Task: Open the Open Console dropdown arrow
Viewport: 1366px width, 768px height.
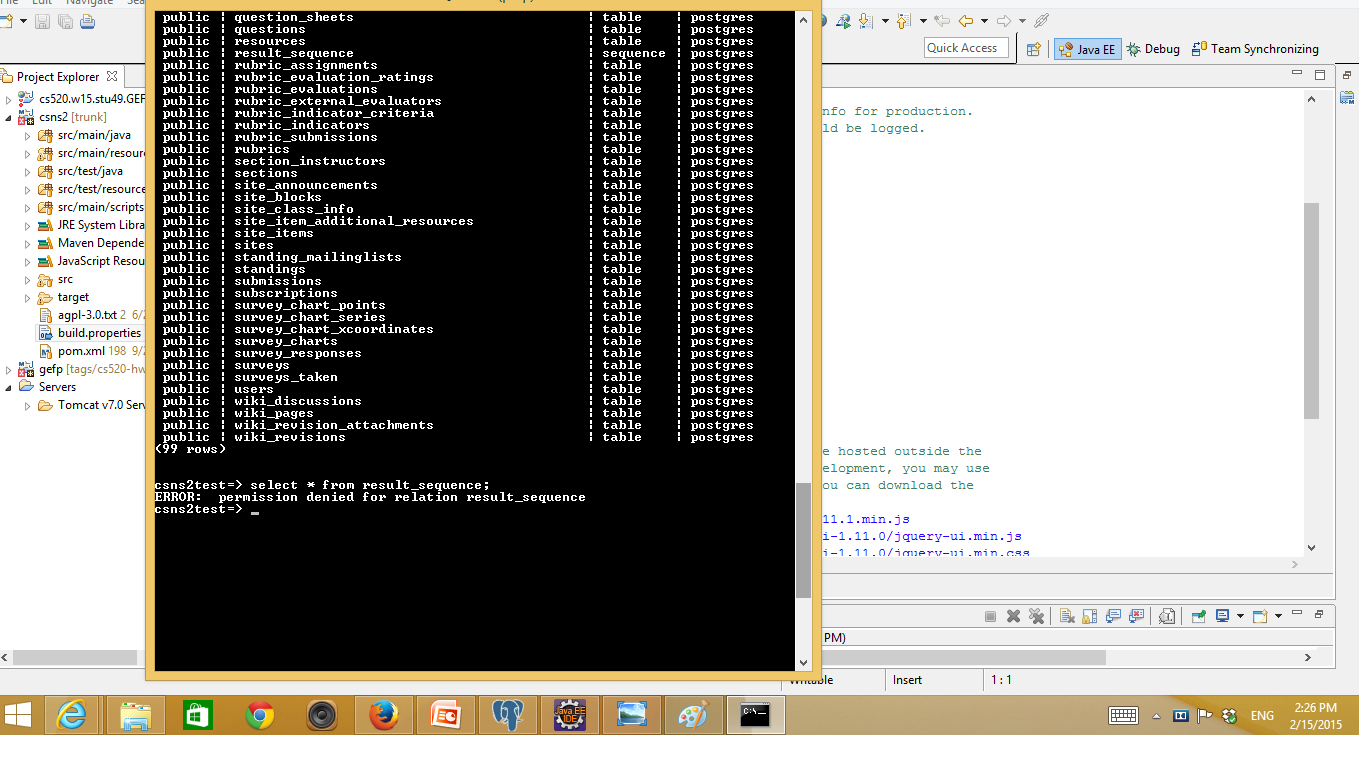Action: tap(1278, 616)
